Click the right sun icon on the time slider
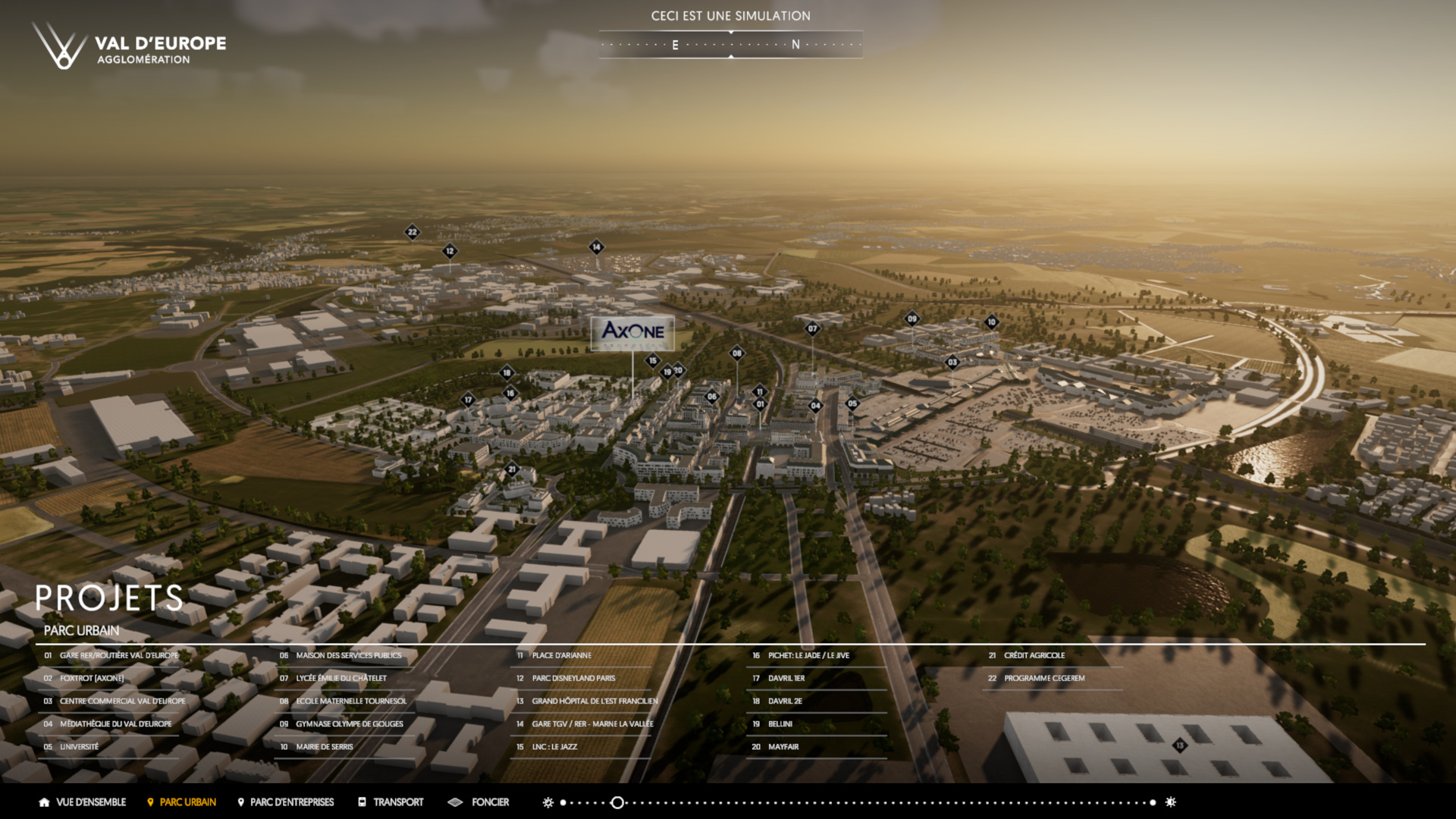 click(1171, 802)
